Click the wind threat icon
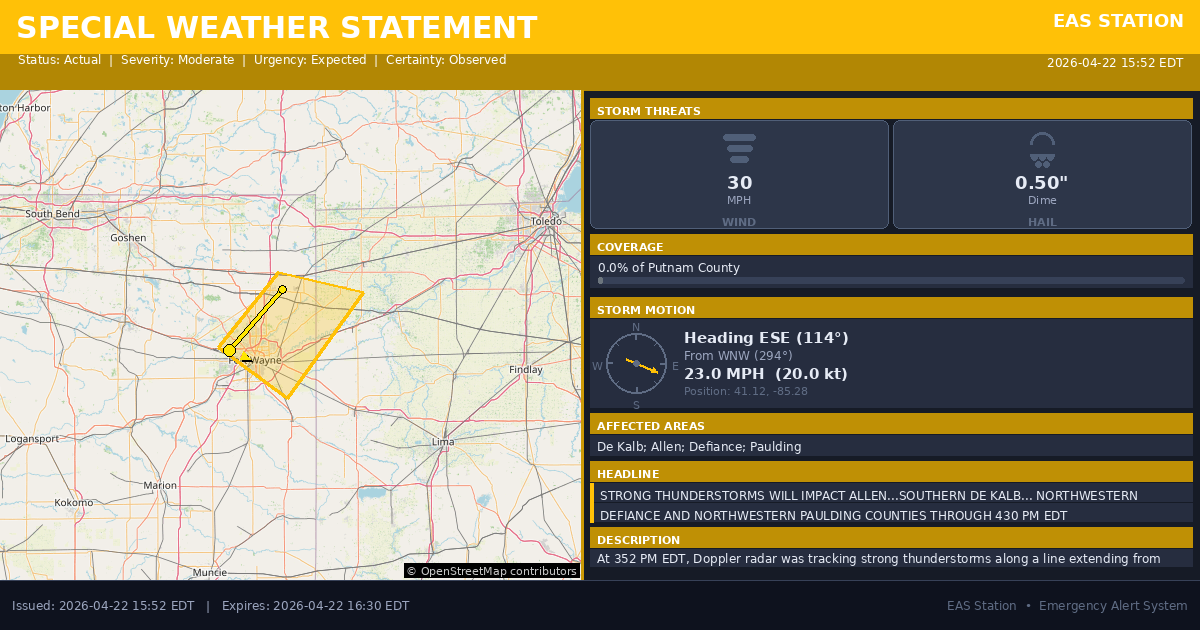Viewport: 1200px width, 630px height. pyautogui.click(x=739, y=148)
